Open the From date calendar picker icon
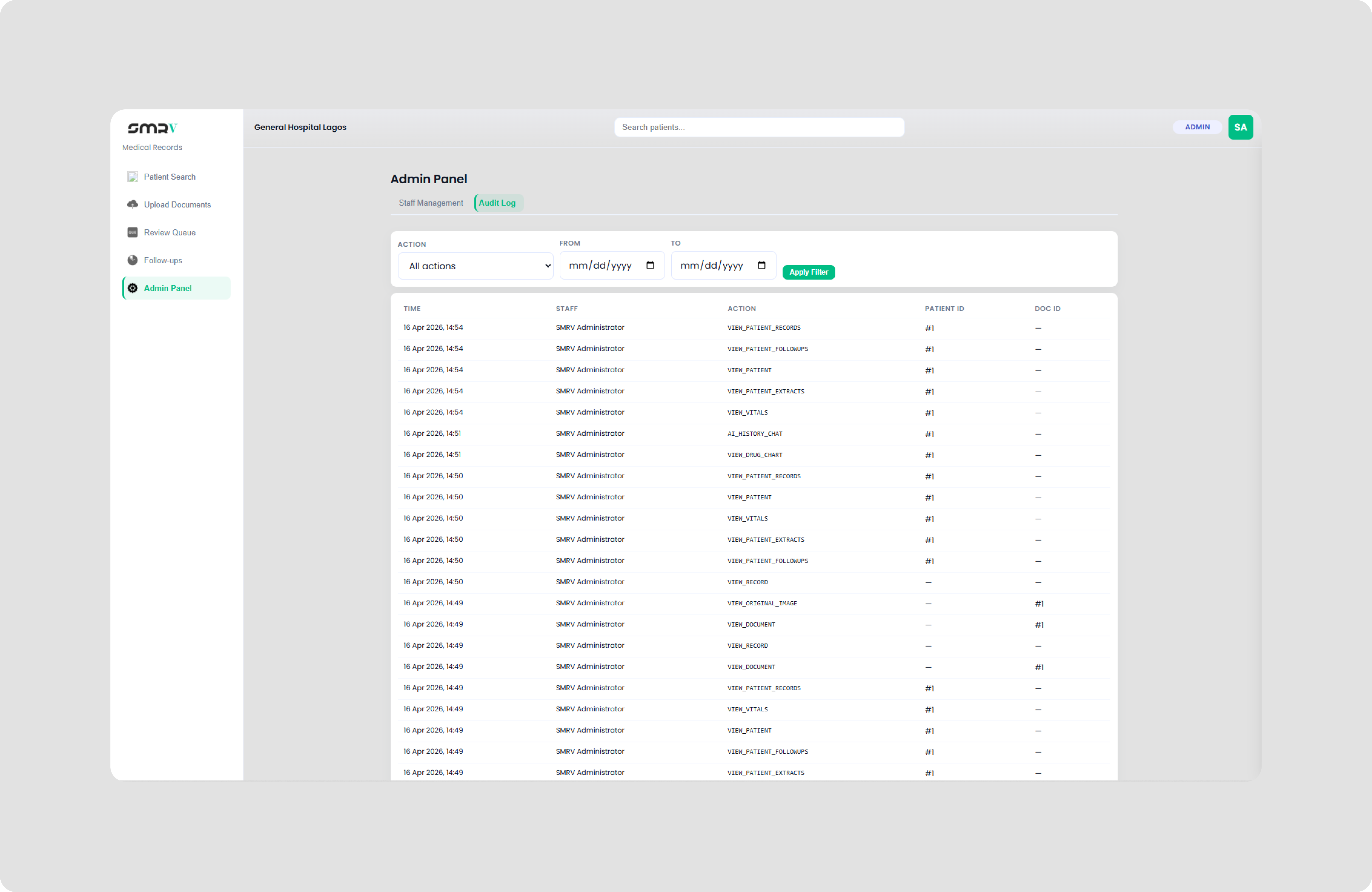Viewport: 1372px width, 892px height. pyautogui.click(x=650, y=266)
